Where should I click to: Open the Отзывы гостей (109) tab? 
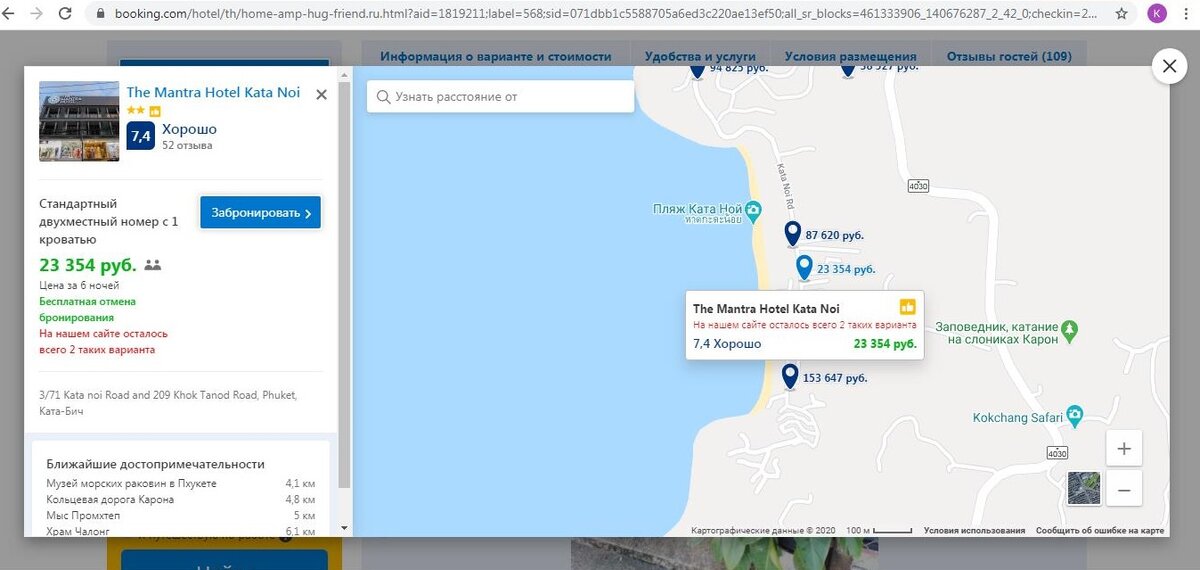pyautogui.click(x=1009, y=57)
